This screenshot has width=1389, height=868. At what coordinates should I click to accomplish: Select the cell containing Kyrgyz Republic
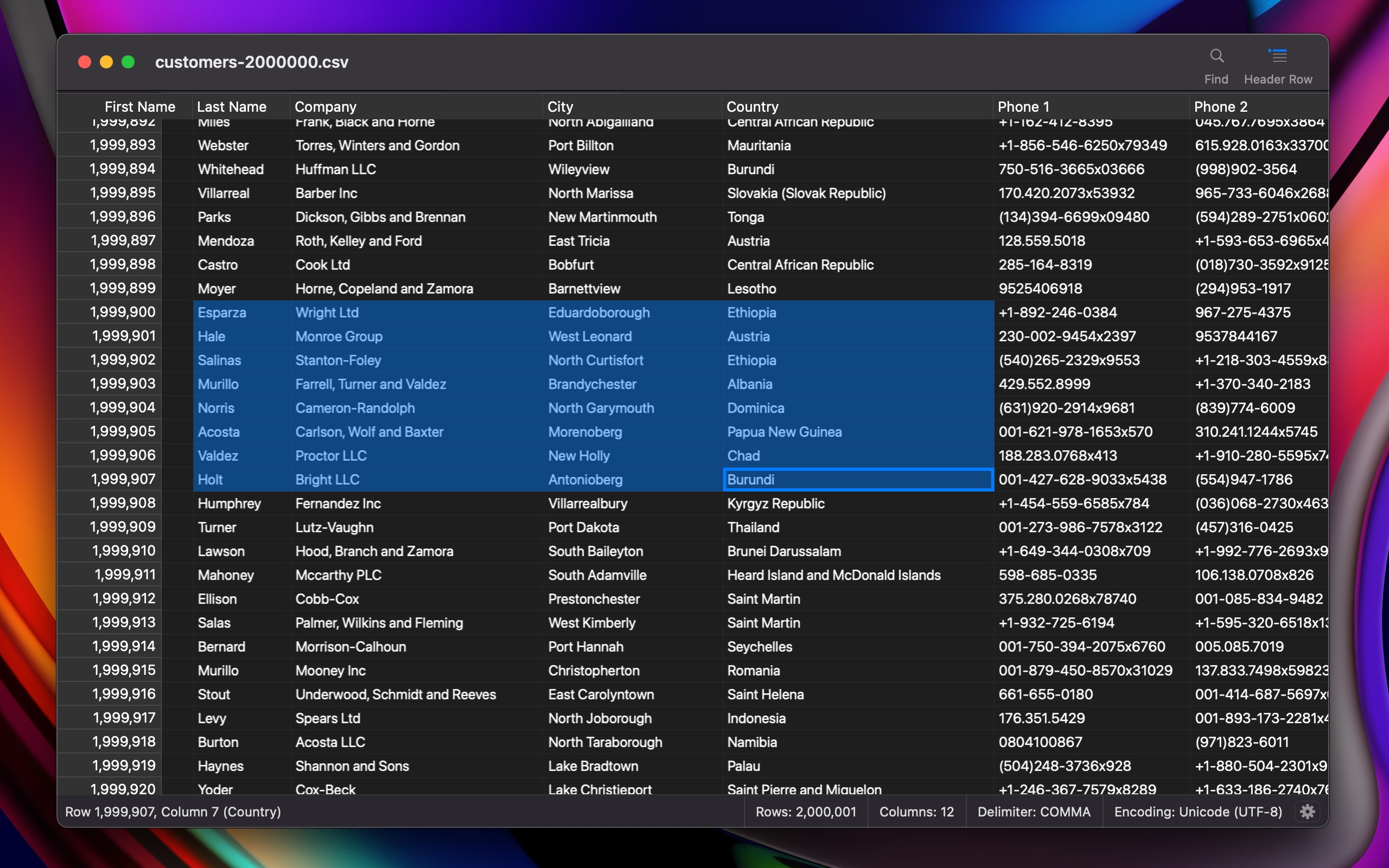tap(775, 503)
